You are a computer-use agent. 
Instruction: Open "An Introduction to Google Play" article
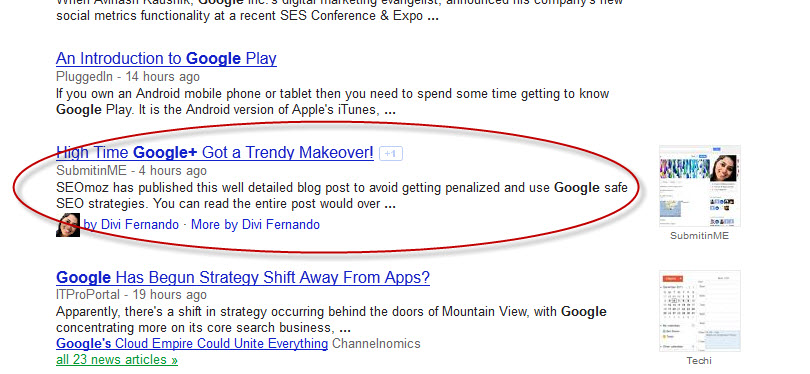point(166,58)
